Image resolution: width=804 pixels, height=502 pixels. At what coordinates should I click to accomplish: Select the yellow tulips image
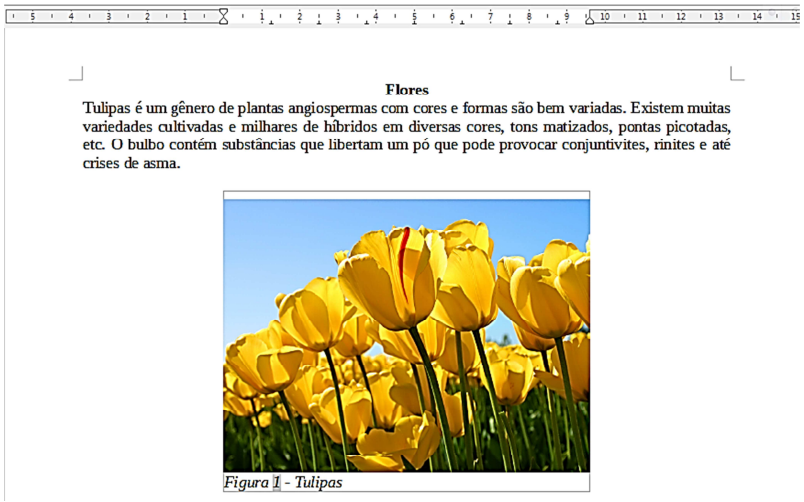(406, 335)
